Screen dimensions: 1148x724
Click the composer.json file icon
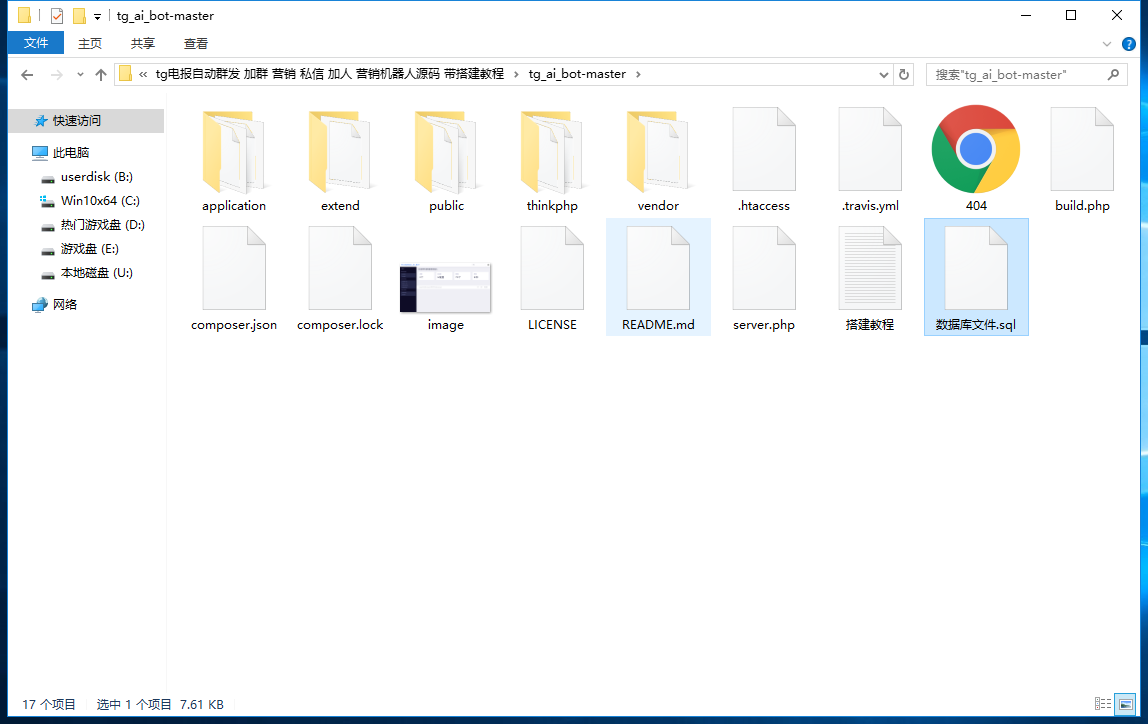[234, 269]
